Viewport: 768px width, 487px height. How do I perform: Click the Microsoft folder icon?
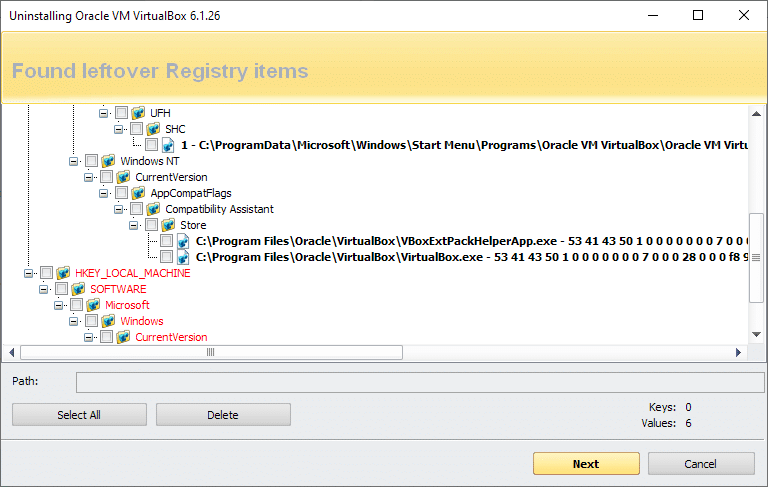pyautogui.click(x=93, y=305)
